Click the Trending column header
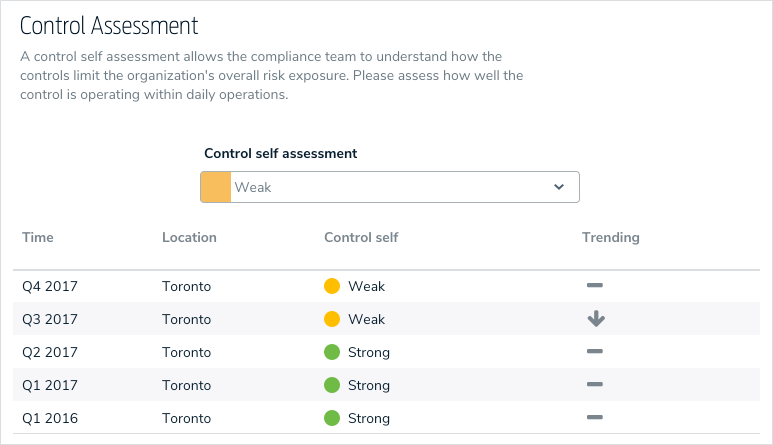Image resolution: width=773 pixels, height=445 pixels. (x=610, y=238)
